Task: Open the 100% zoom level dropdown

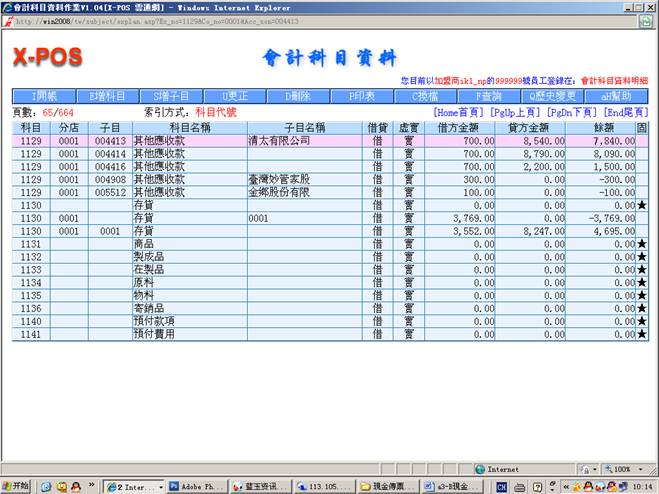Action: pyautogui.click(x=625, y=468)
